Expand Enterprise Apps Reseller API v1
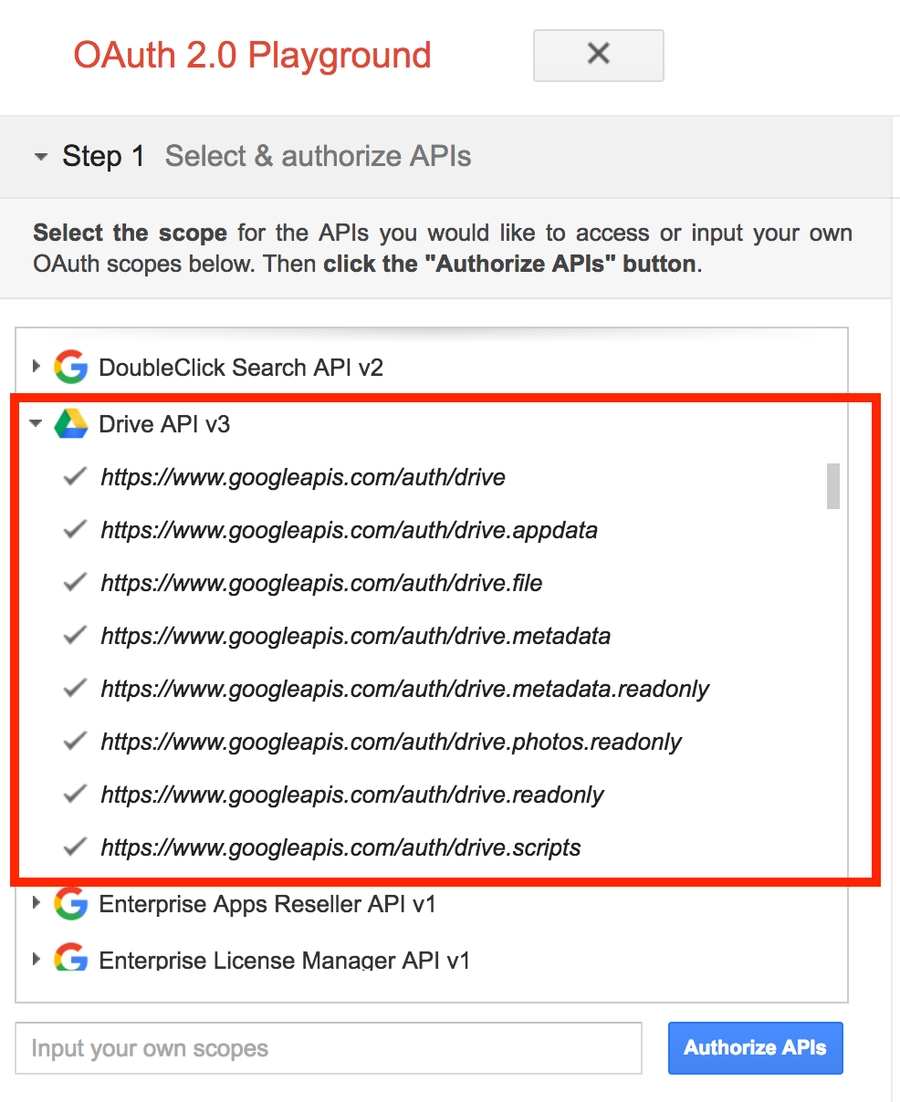 click(x=37, y=904)
